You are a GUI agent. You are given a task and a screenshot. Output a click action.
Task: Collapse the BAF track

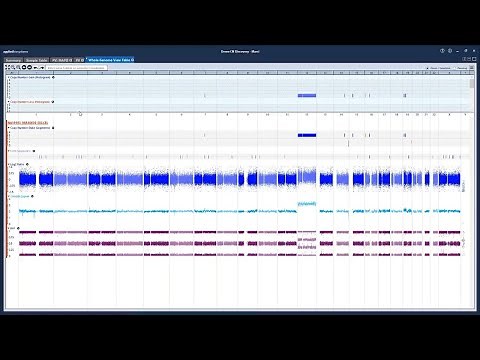pyautogui.click(x=9, y=228)
